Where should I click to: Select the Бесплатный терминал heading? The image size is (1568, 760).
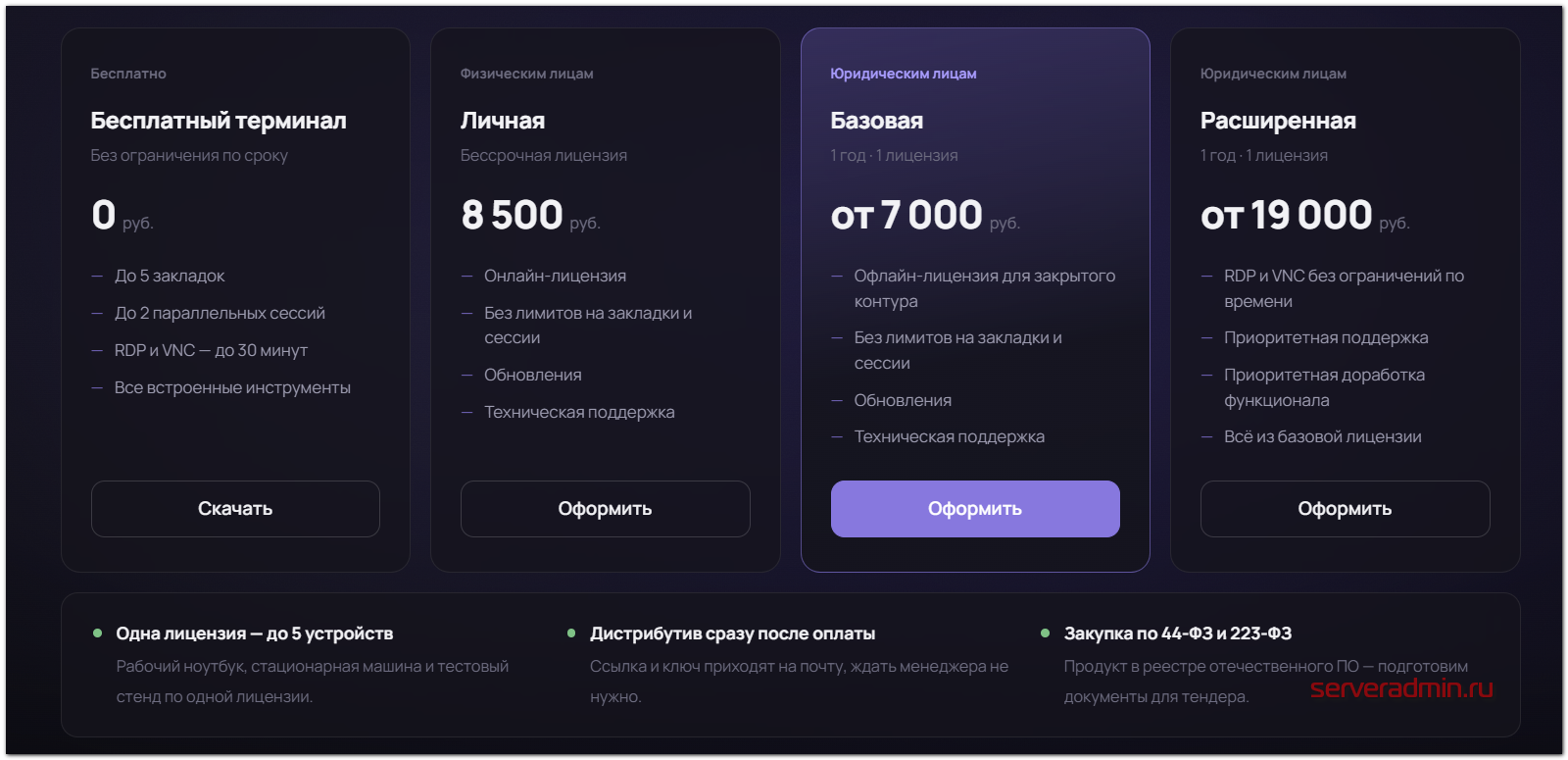click(x=219, y=121)
